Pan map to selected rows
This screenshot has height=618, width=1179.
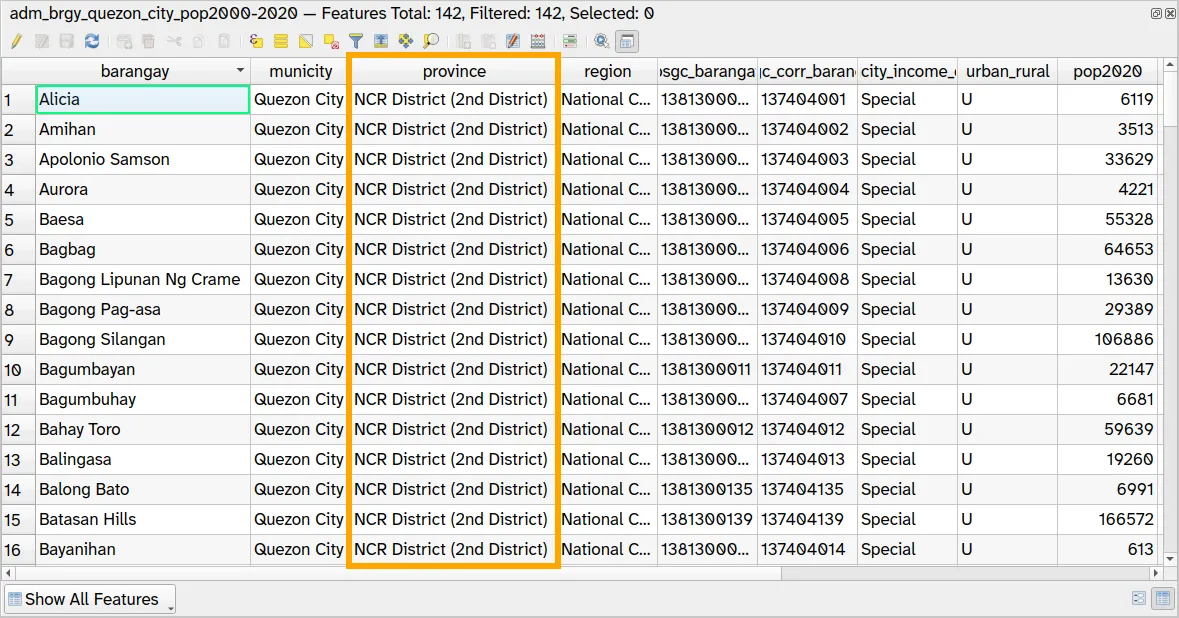[x=406, y=42]
